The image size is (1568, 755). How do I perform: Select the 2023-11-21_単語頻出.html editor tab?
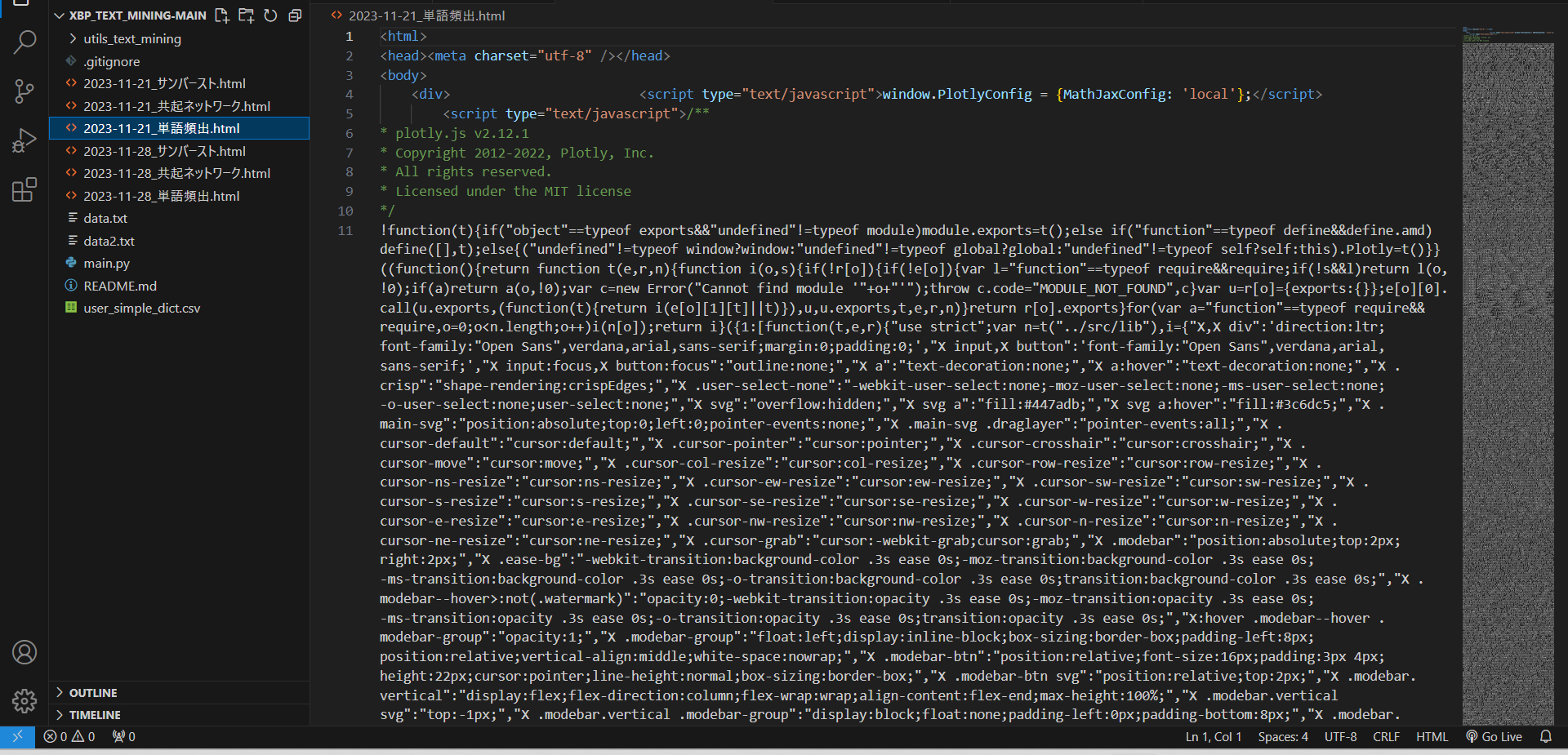click(x=425, y=16)
